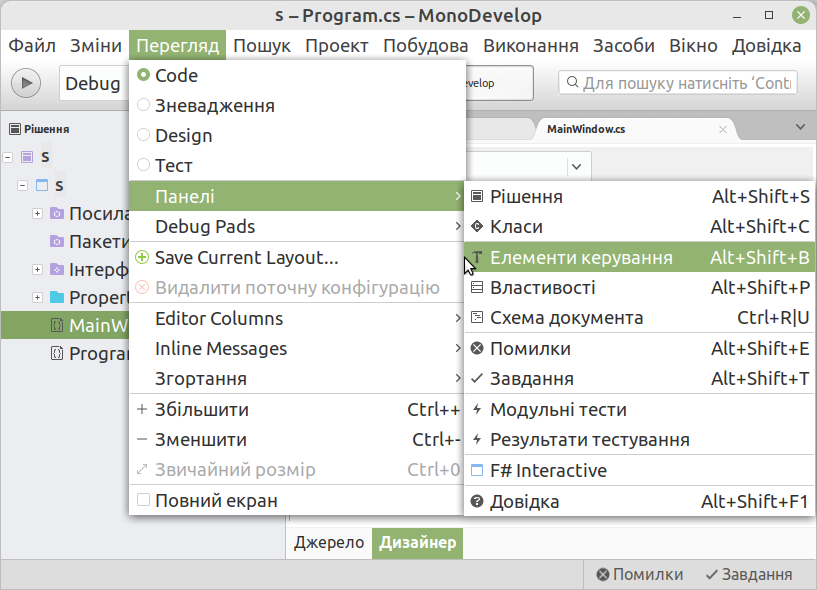Click the Властивості properties icon

[477, 287]
